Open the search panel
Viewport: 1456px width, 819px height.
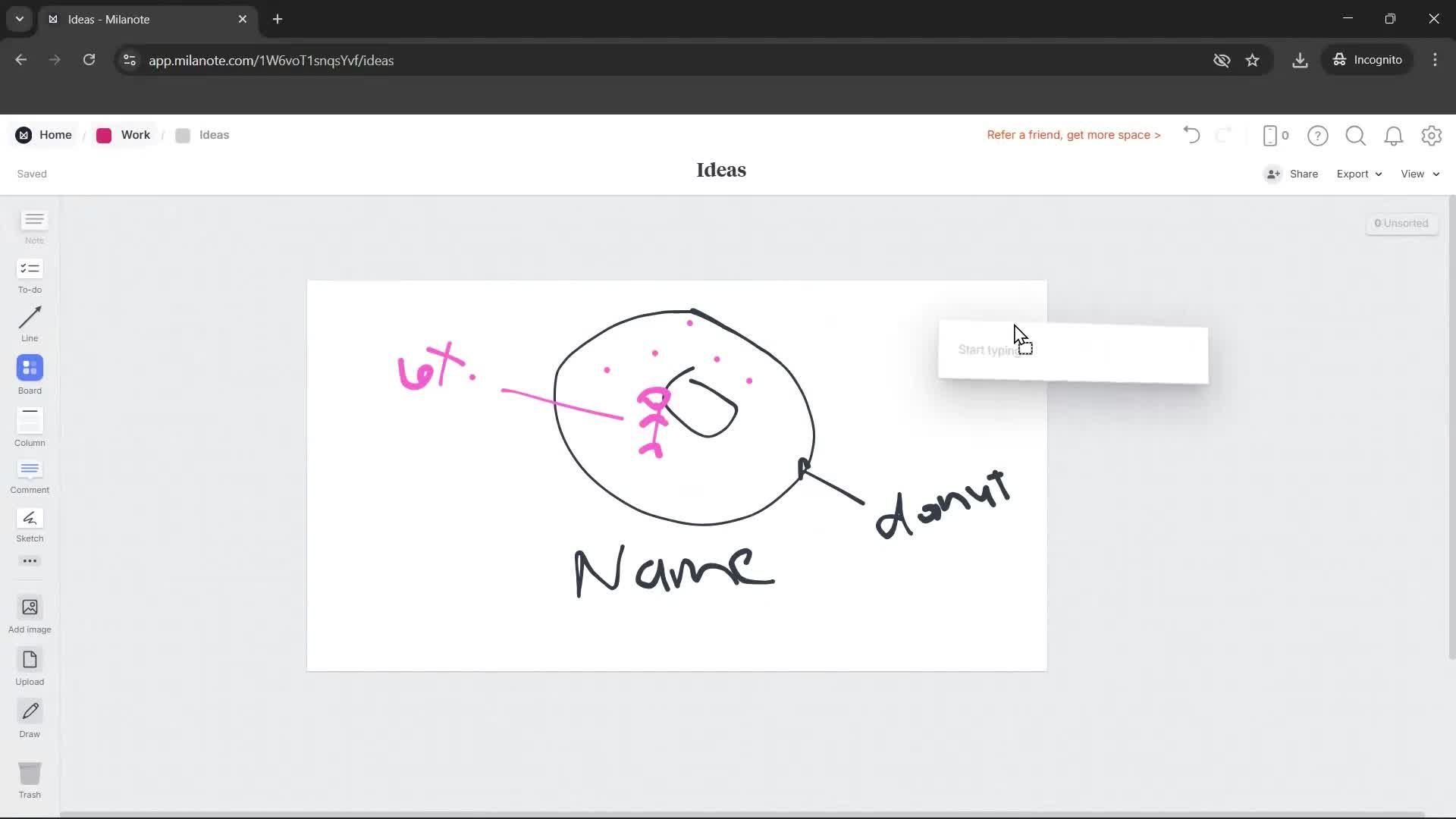(x=1356, y=135)
